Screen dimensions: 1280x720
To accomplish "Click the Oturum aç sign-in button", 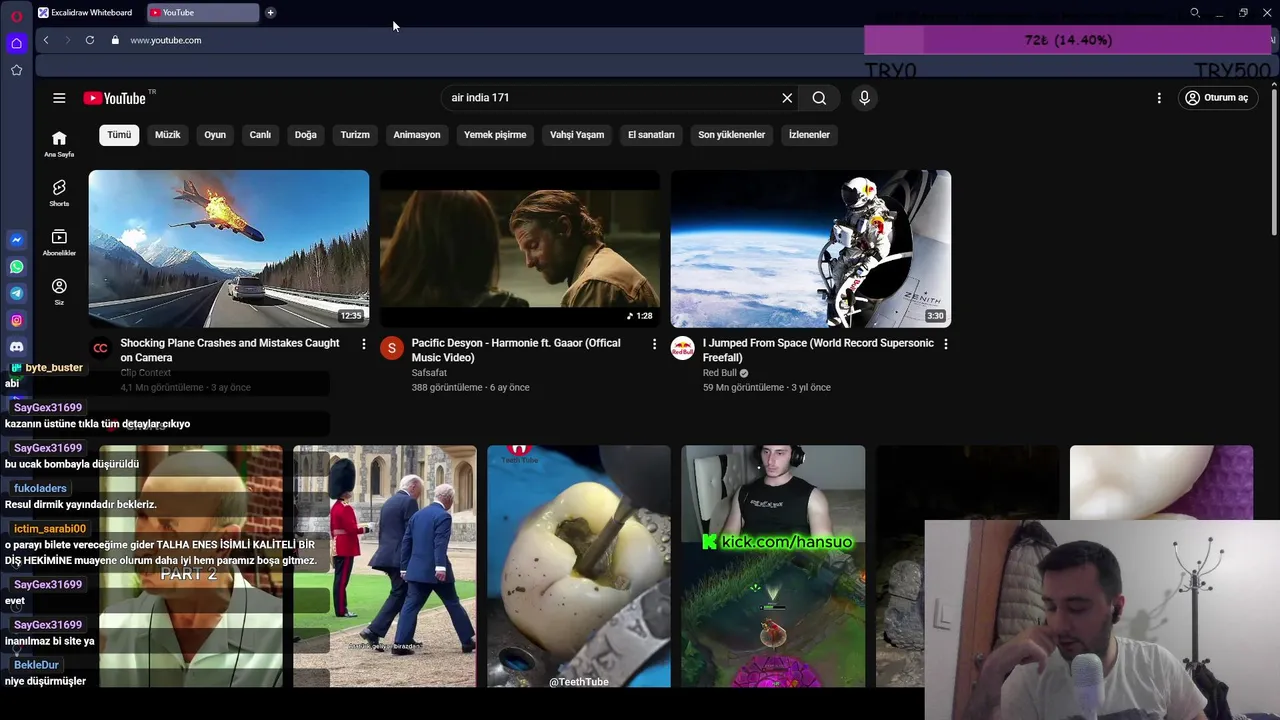I will coord(1217,98).
